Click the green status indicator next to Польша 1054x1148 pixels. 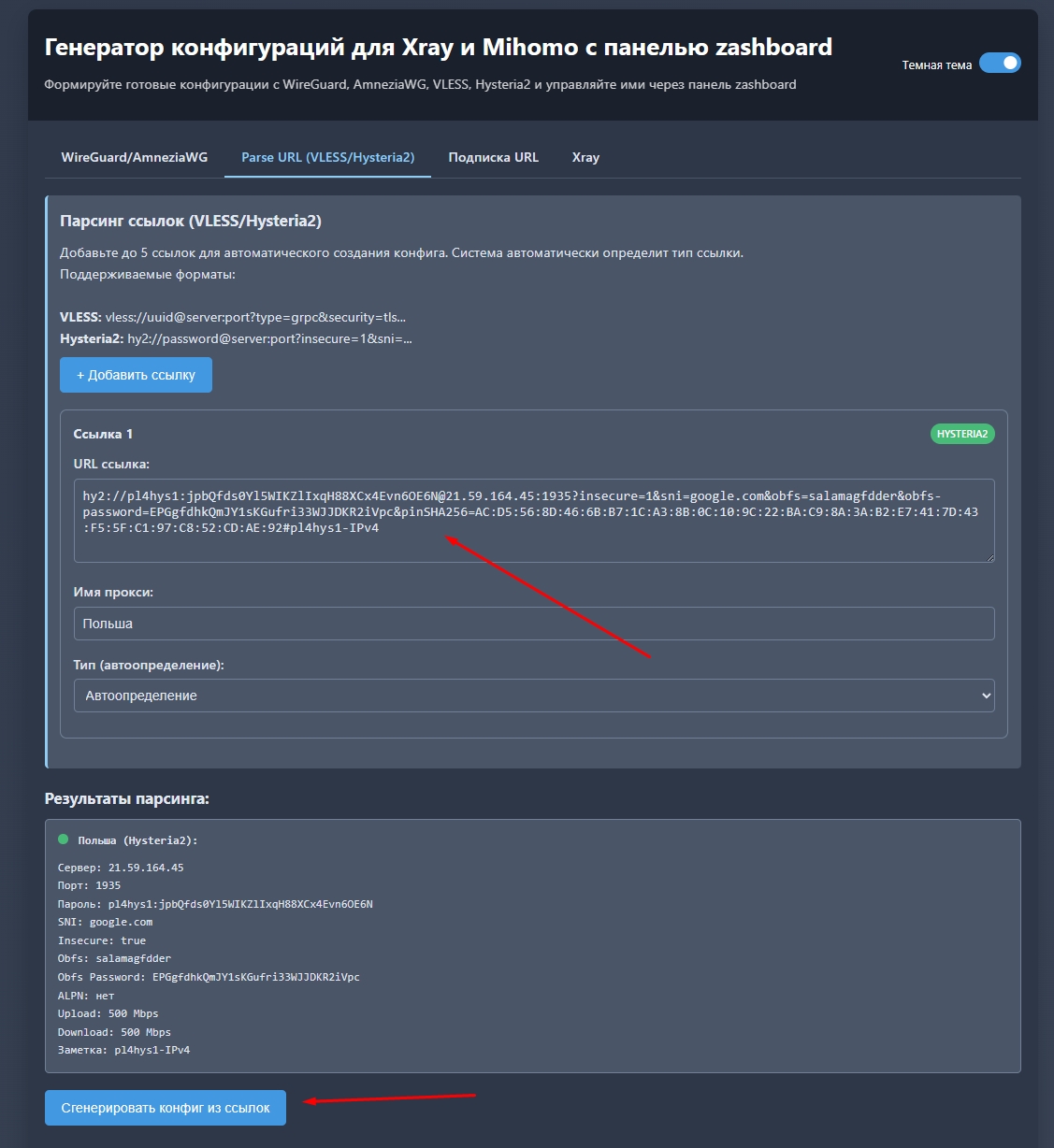[64, 839]
